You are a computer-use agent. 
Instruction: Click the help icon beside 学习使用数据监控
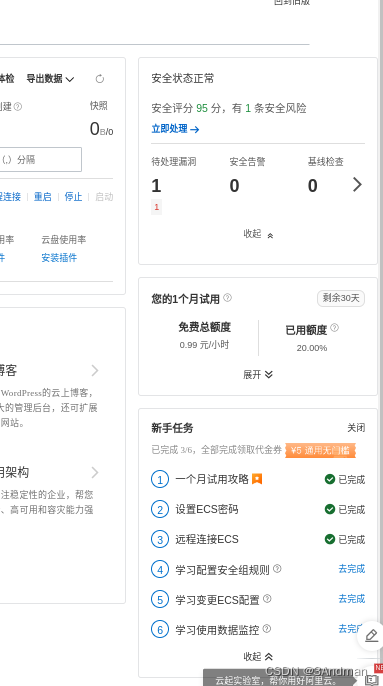[267, 629]
